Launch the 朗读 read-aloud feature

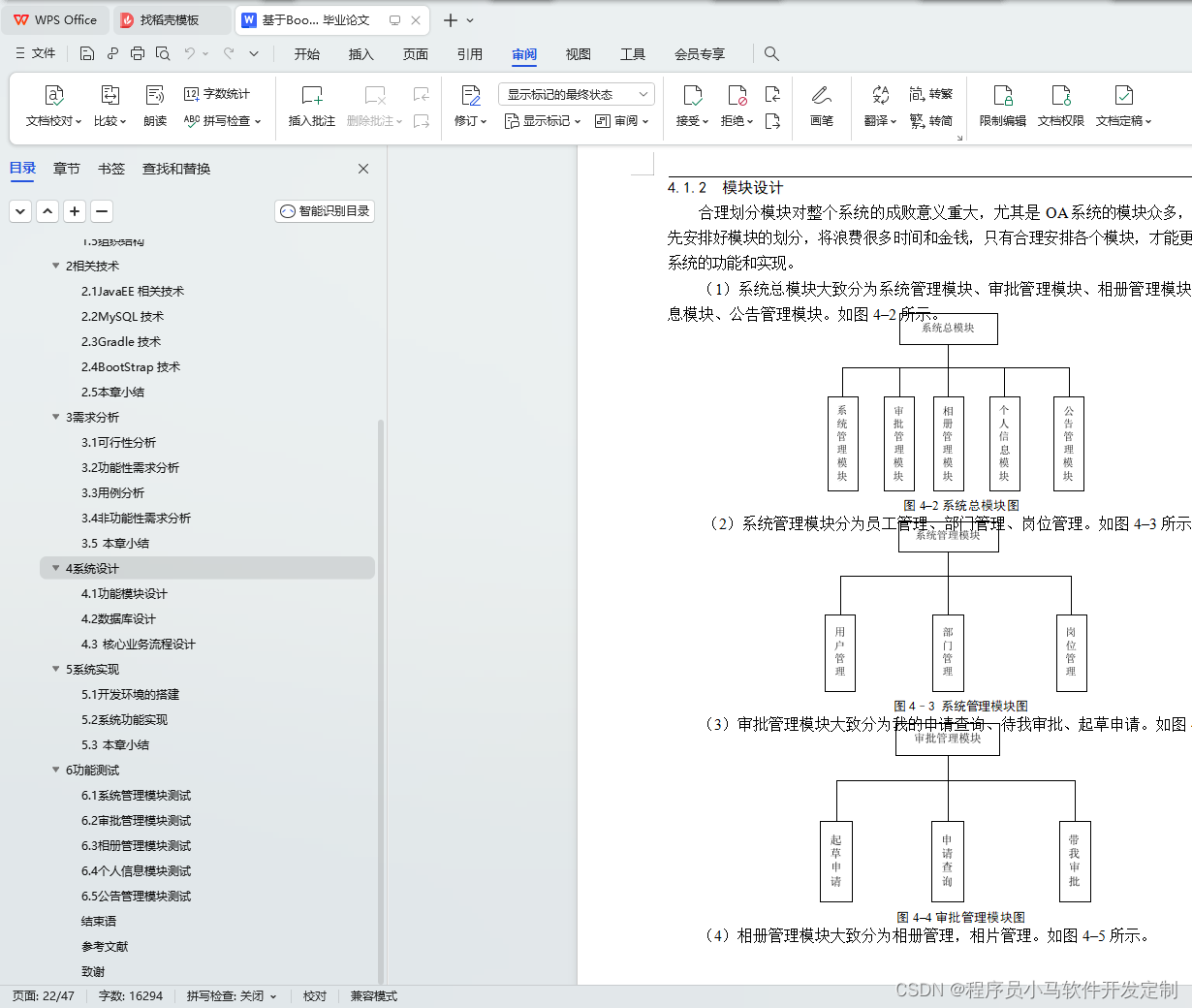(154, 105)
